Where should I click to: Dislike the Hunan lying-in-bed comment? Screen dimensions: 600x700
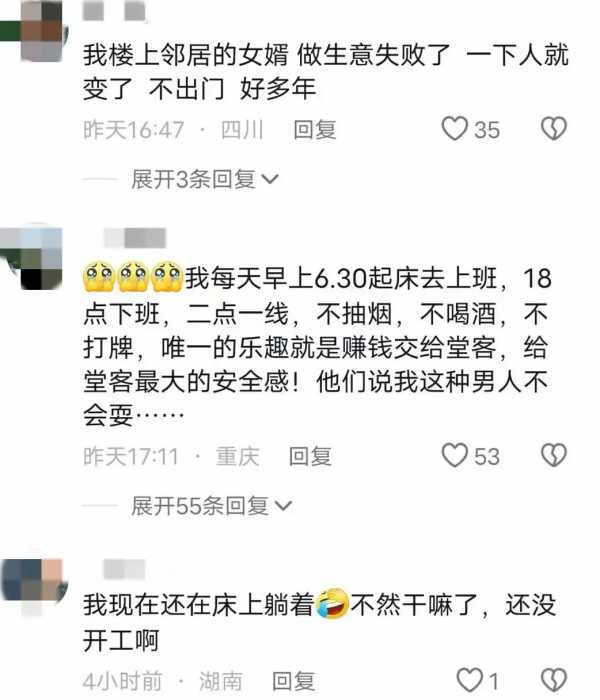point(554,681)
